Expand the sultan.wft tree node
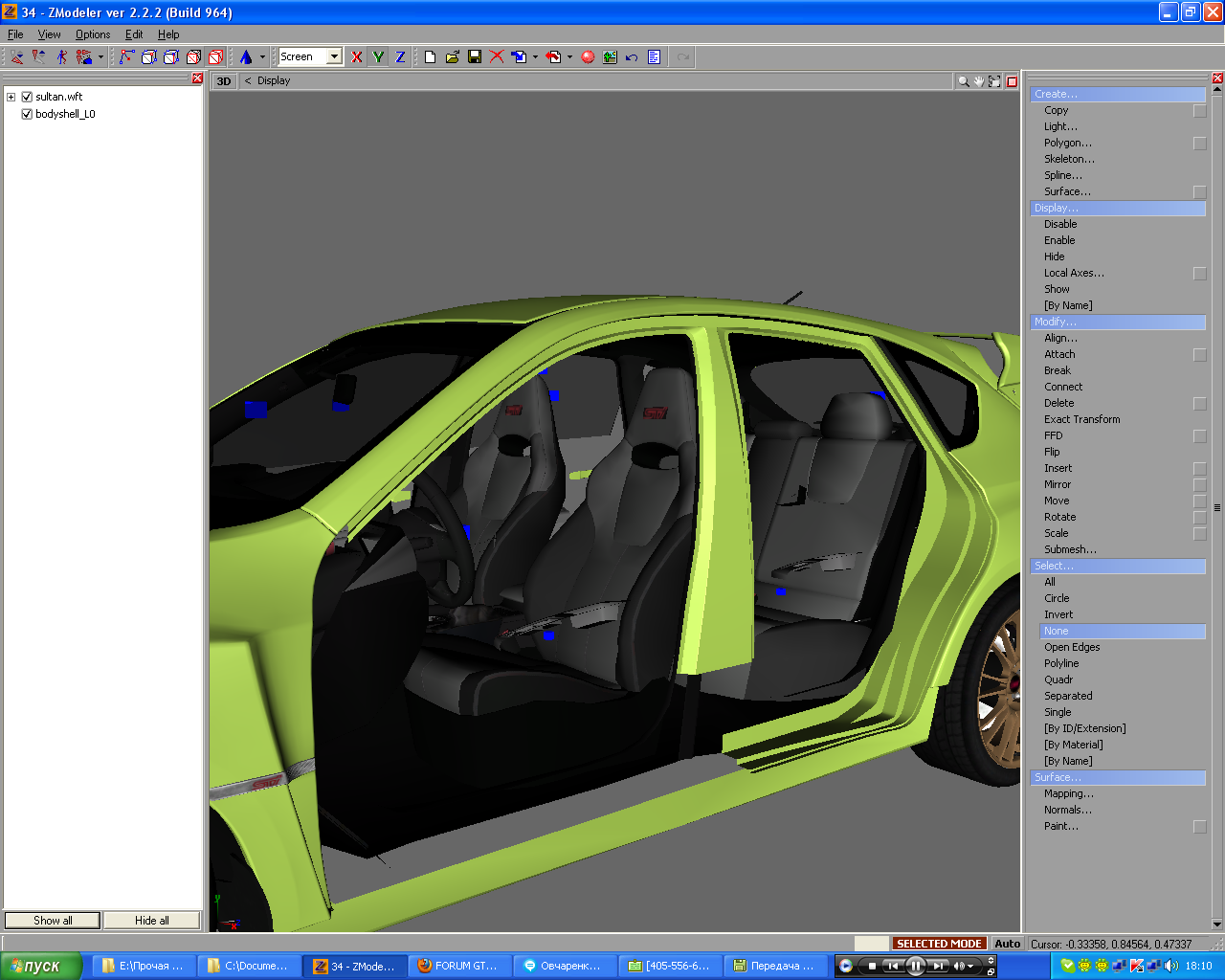Image resolution: width=1225 pixels, height=980 pixels. click(11, 97)
